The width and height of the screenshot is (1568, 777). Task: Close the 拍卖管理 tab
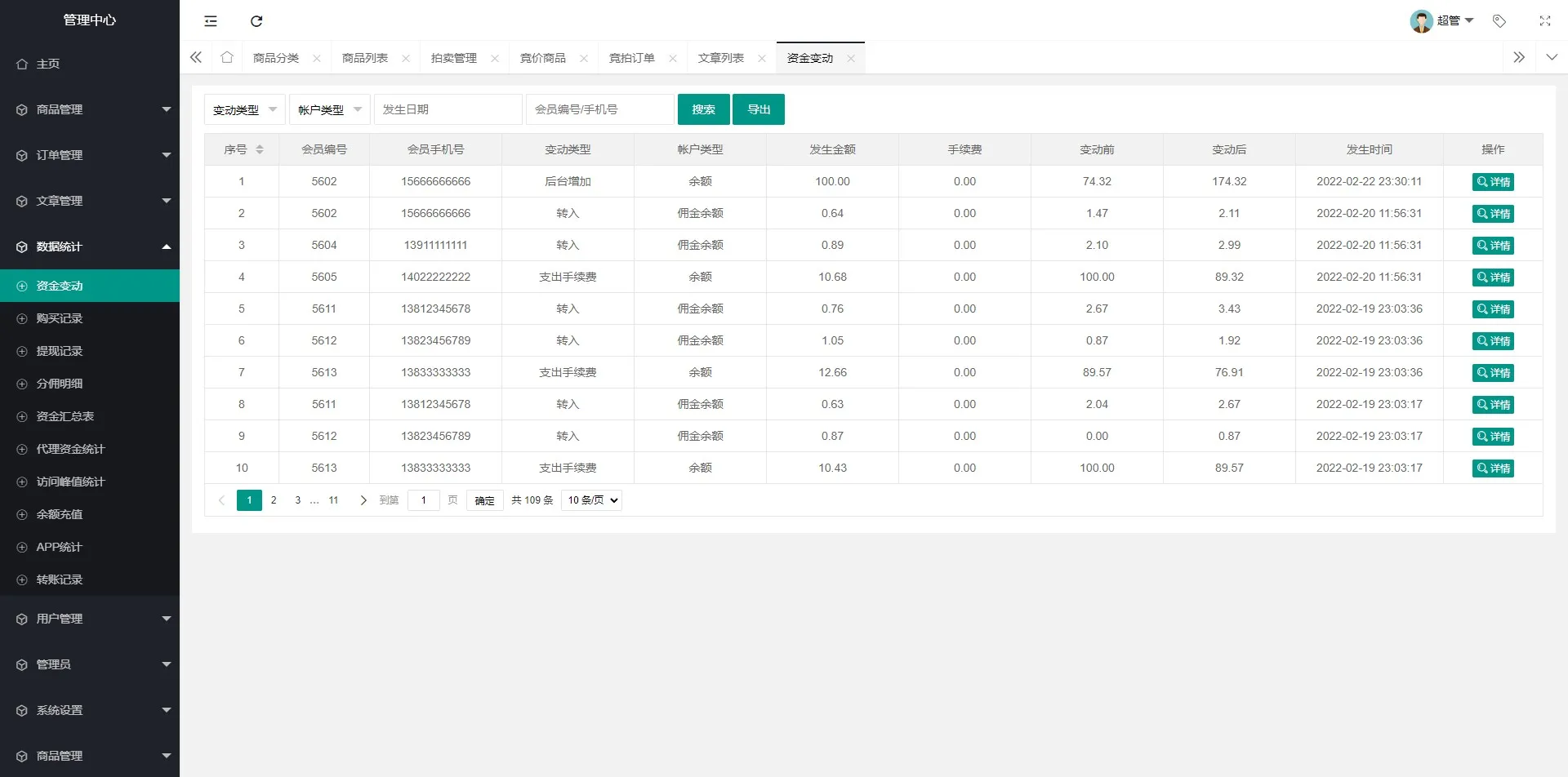pos(495,59)
